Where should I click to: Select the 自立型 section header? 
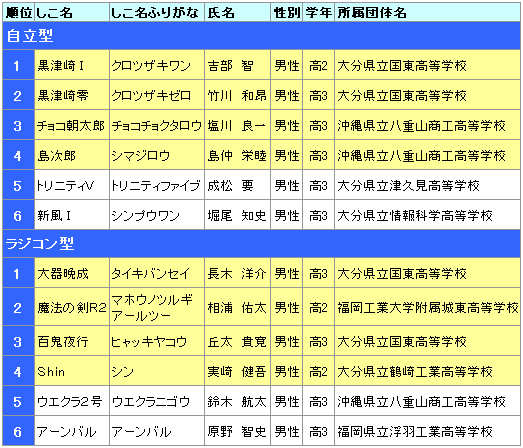pos(262,36)
